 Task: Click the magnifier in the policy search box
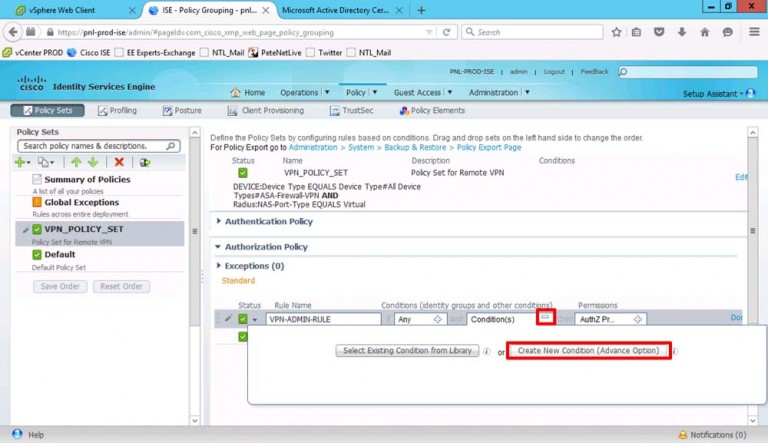[170, 146]
